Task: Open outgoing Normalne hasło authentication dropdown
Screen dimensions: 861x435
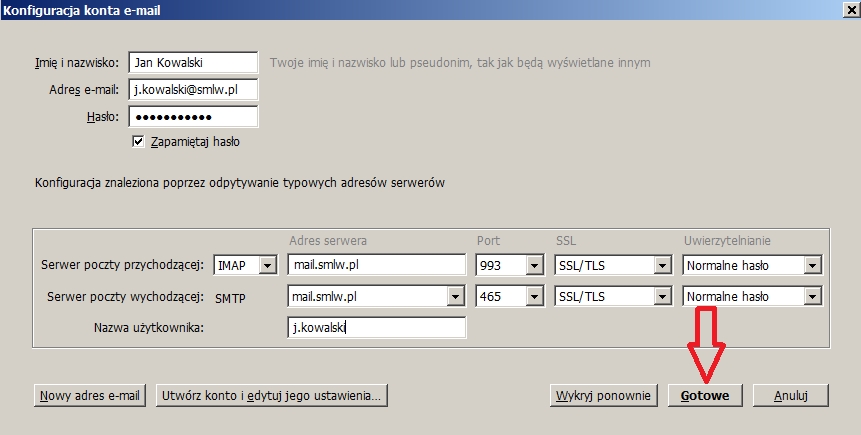Action: pos(812,297)
